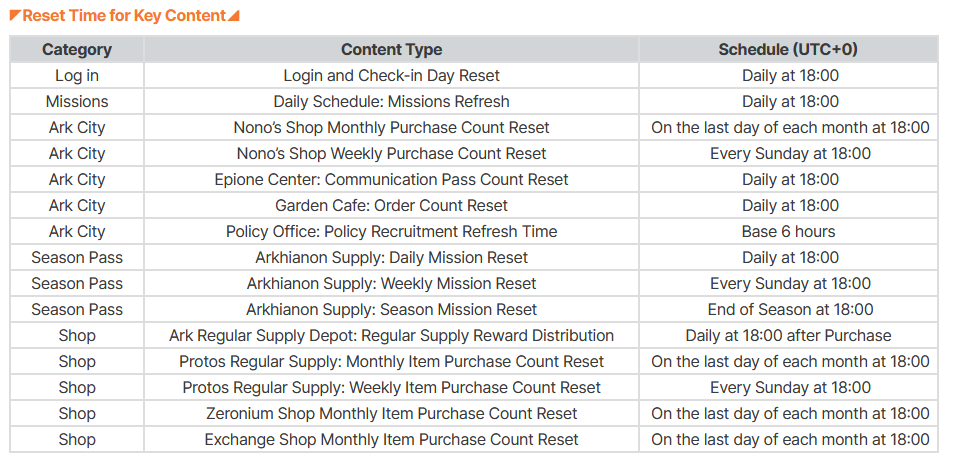Click End of Season at 18:00 cell
954x466 pixels.
pyautogui.click(x=788, y=309)
